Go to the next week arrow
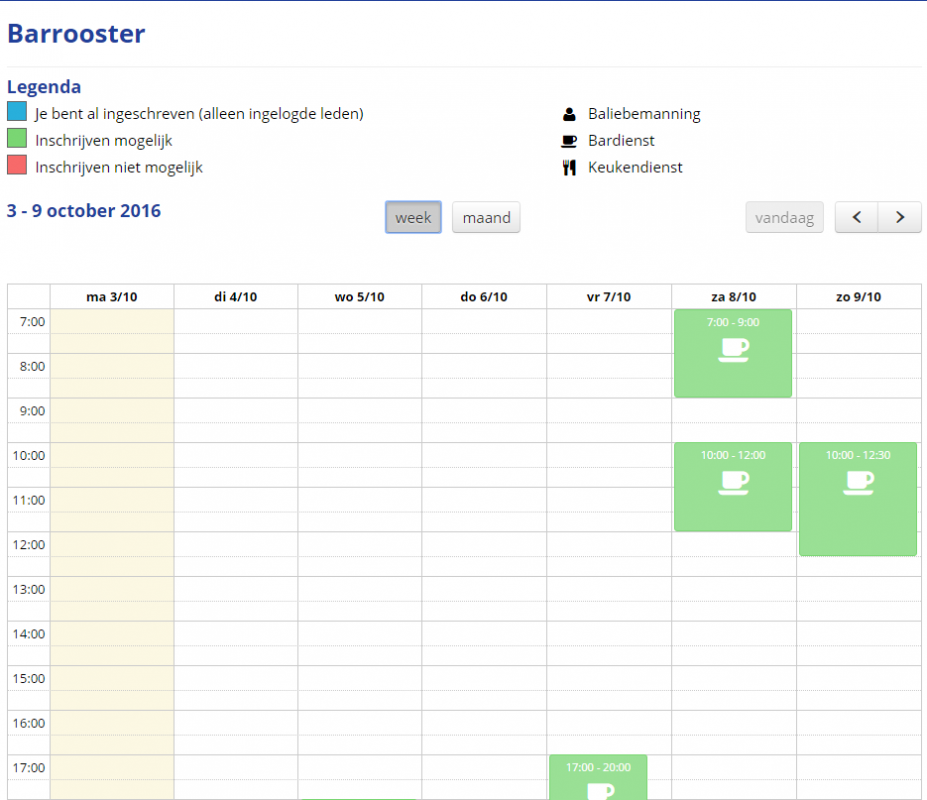This screenshot has height=800, width=927. coord(900,217)
